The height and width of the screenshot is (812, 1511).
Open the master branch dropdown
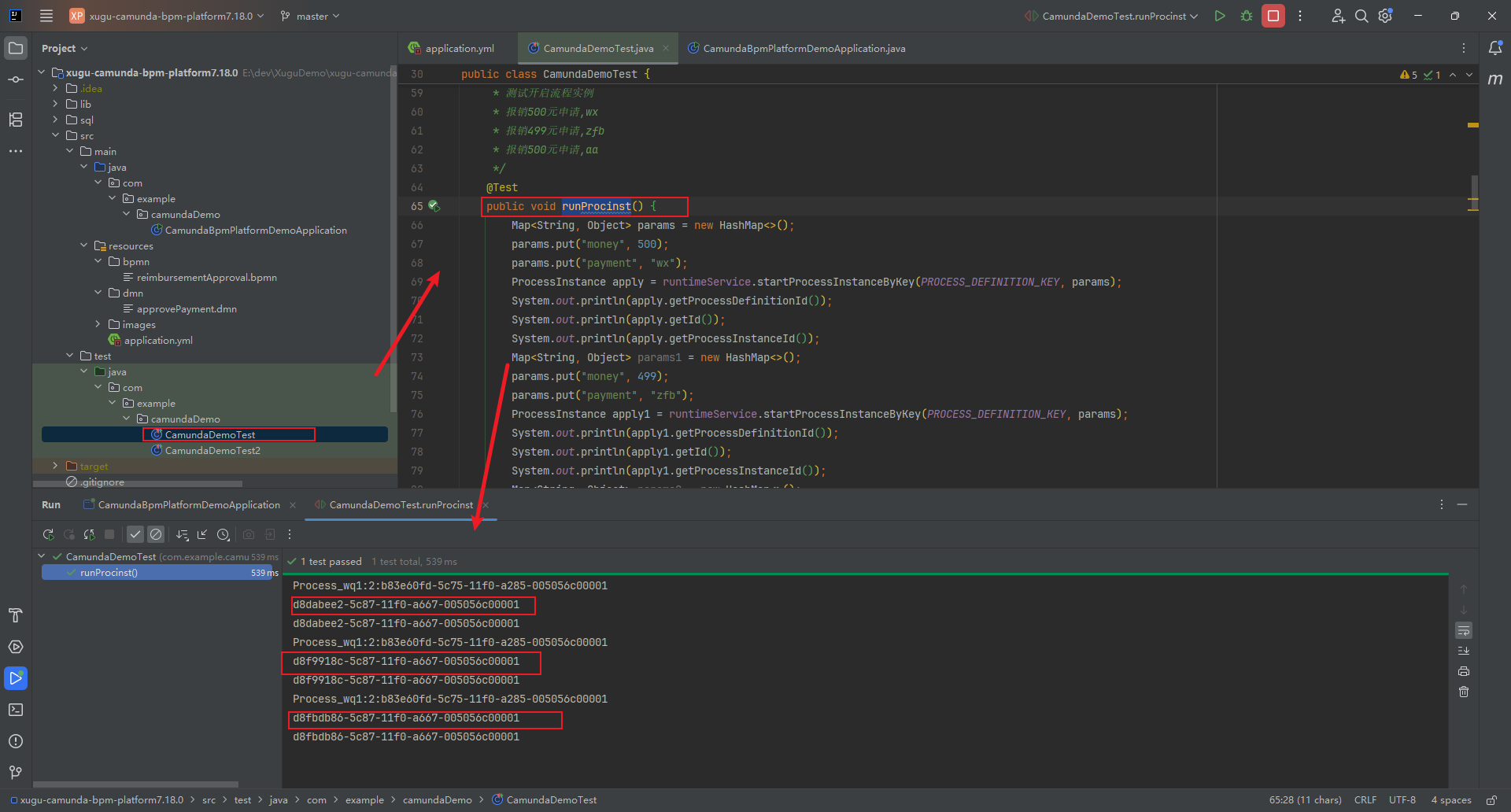coord(311,16)
